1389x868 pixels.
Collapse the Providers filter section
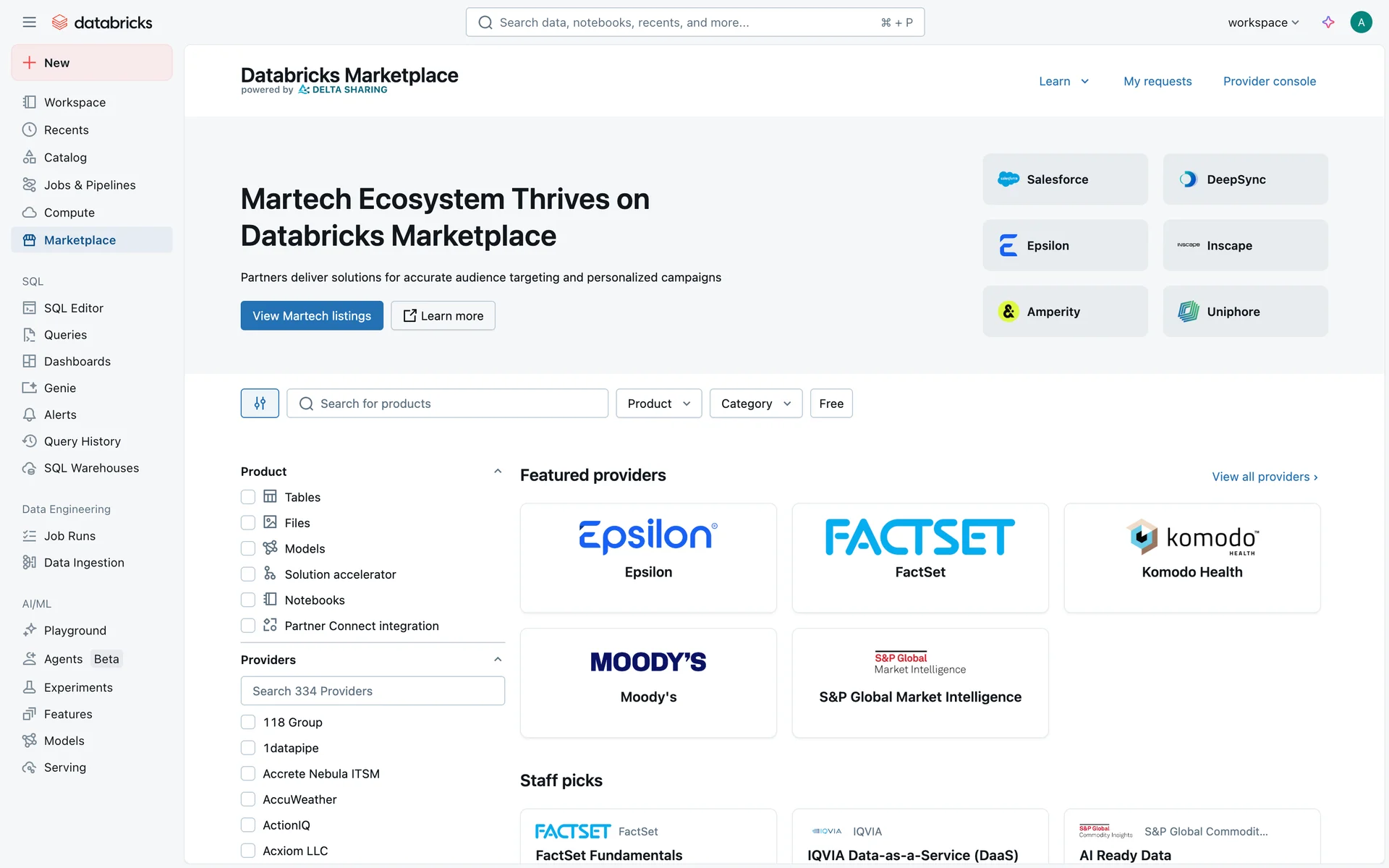coord(498,660)
